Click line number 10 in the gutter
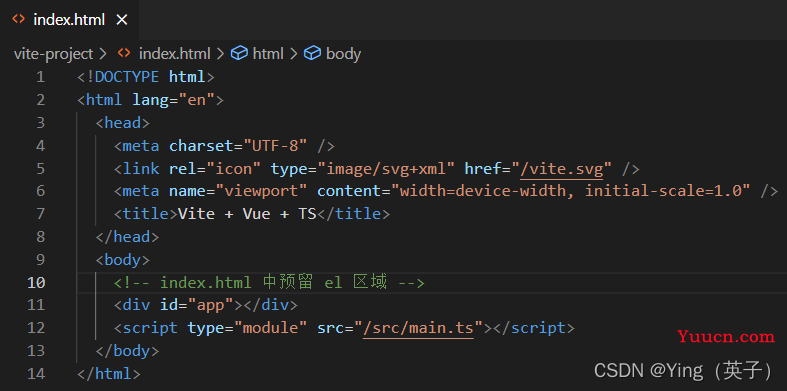Screen dimensions: 787x391 pyautogui.click(x=36, y=283)
